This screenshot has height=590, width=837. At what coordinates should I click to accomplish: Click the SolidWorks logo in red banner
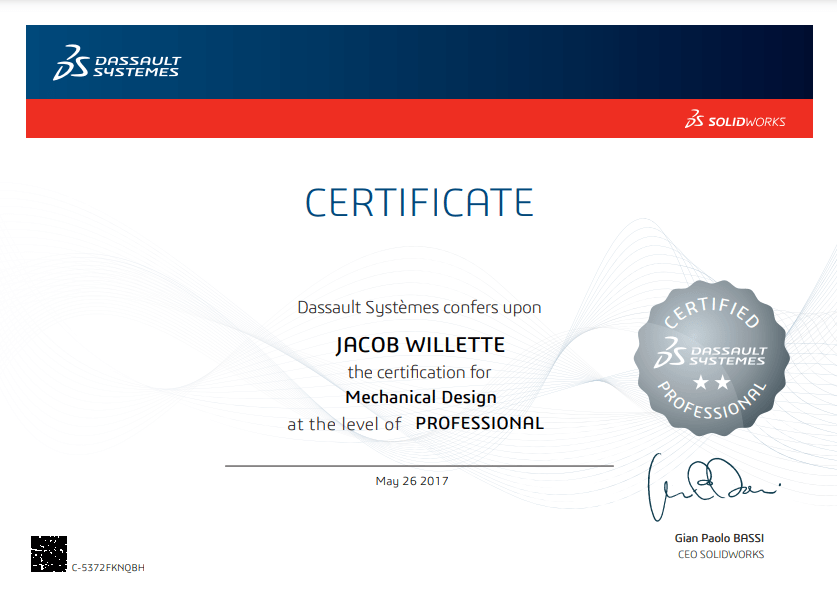pyautogui.click(x=735, y=121)
